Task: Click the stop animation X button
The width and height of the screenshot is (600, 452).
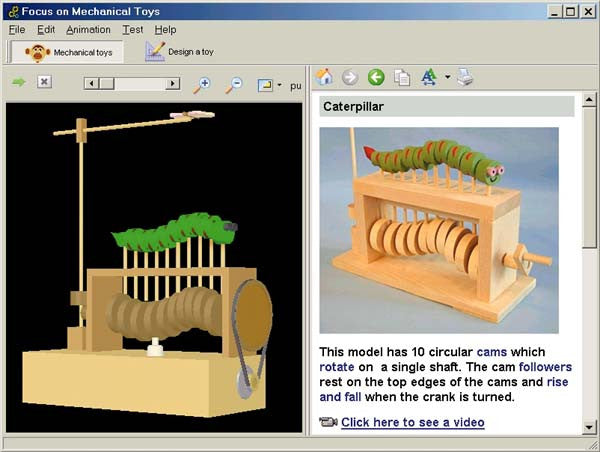Action: (x=44, y=82)
